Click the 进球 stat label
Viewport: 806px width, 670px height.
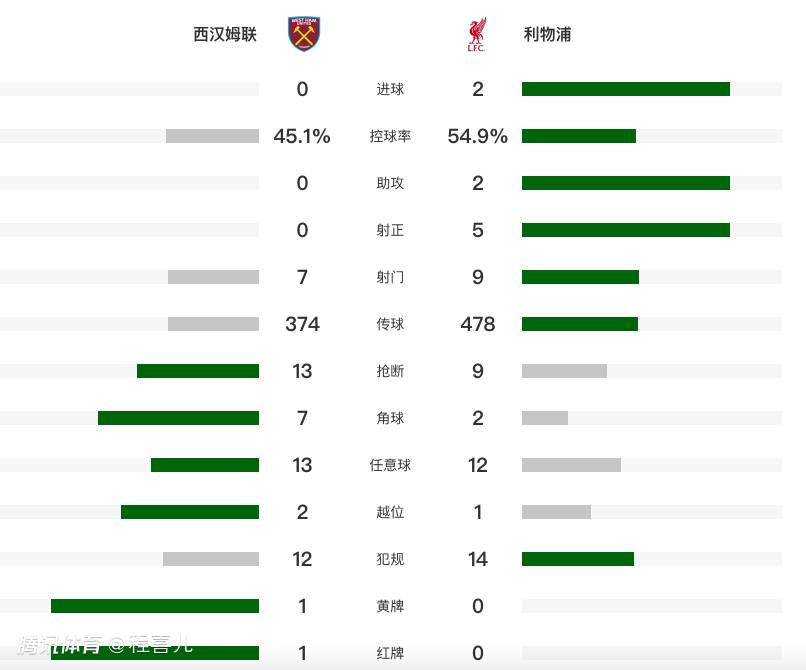pyautogui.click(x=390, y=89)
